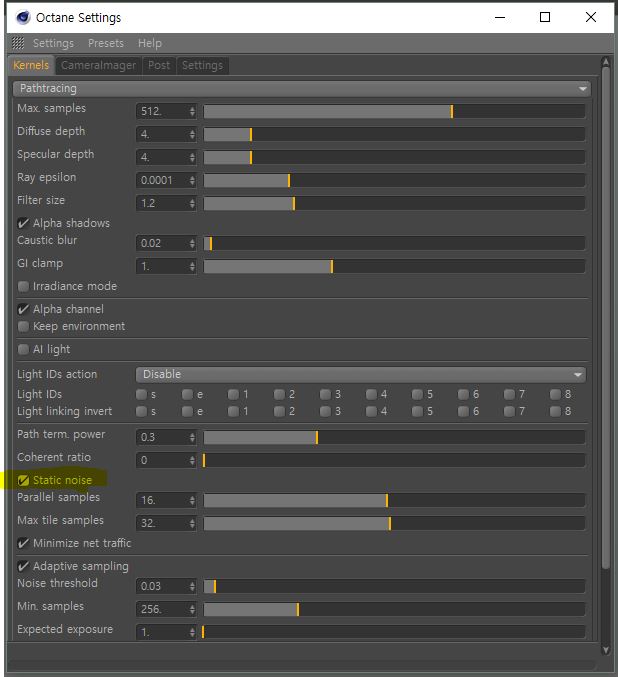The height and width of the screenshot is (677, 618).
Task: Check Light linking invert checkbox 1
Action: point(233,411)
